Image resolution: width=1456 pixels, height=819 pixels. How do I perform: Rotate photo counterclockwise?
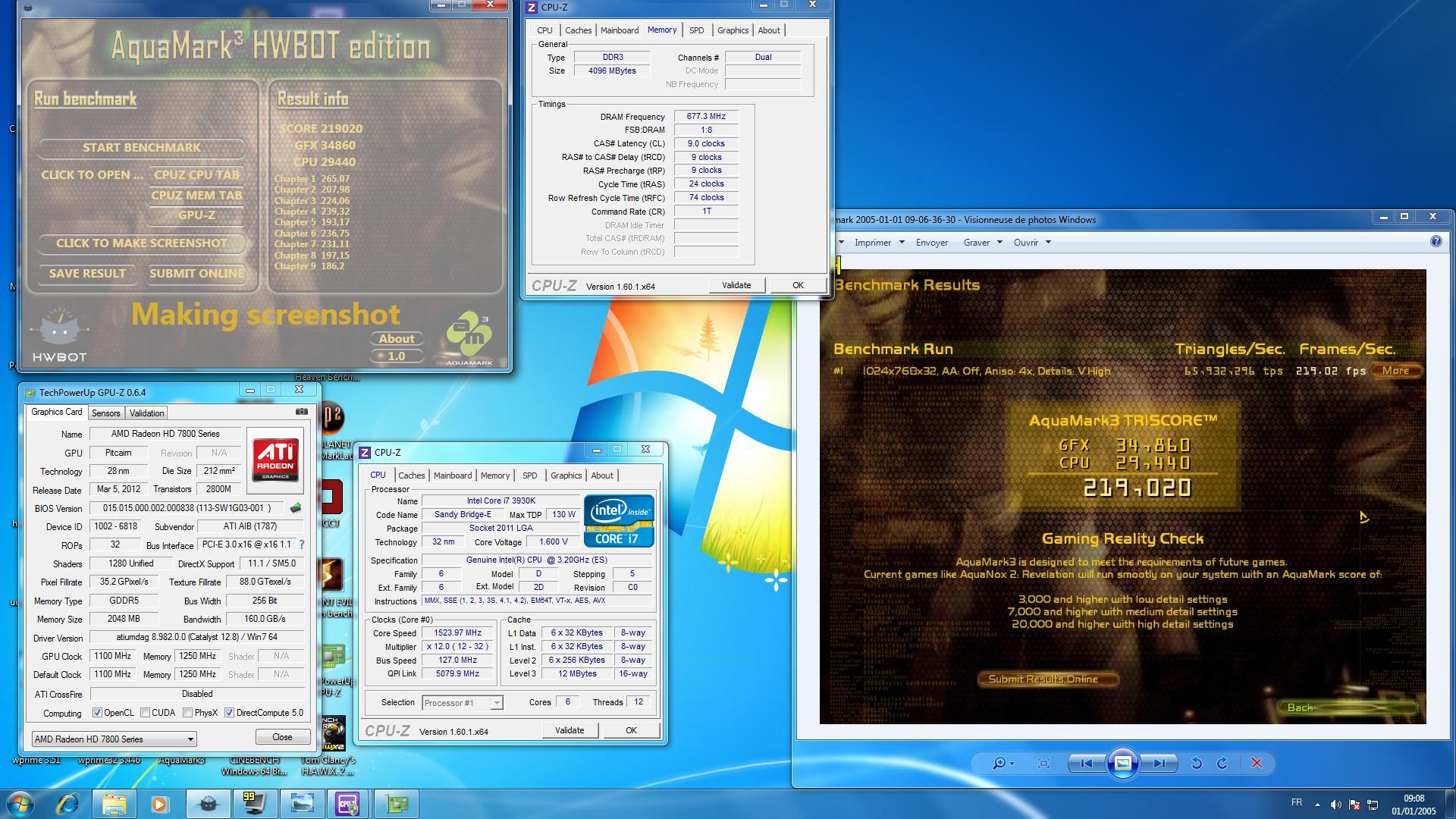1196,764
